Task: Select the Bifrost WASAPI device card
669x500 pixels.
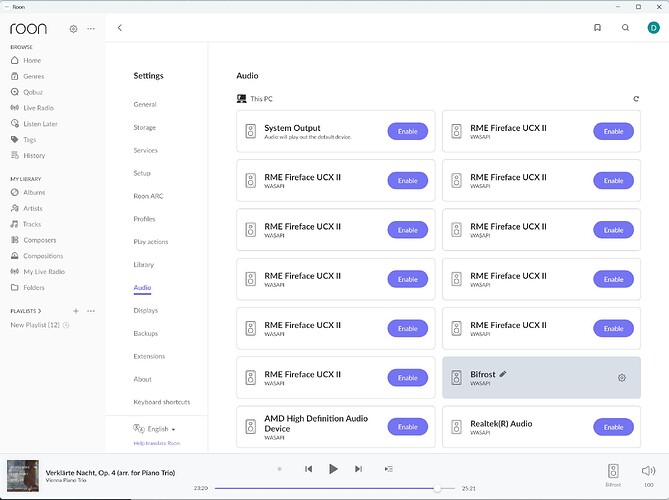Action: (x=541, y=378)
